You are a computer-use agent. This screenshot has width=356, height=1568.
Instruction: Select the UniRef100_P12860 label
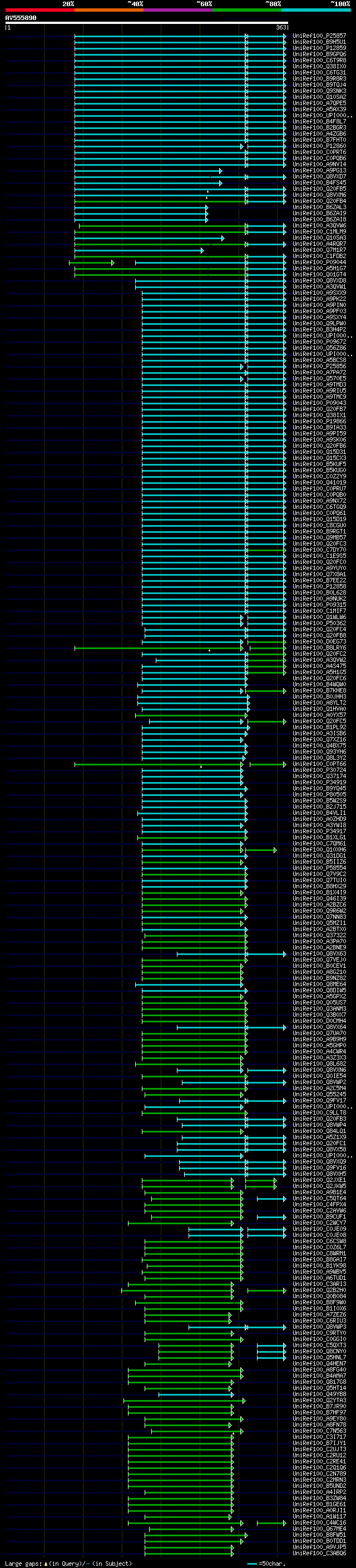tap(319, 146)
